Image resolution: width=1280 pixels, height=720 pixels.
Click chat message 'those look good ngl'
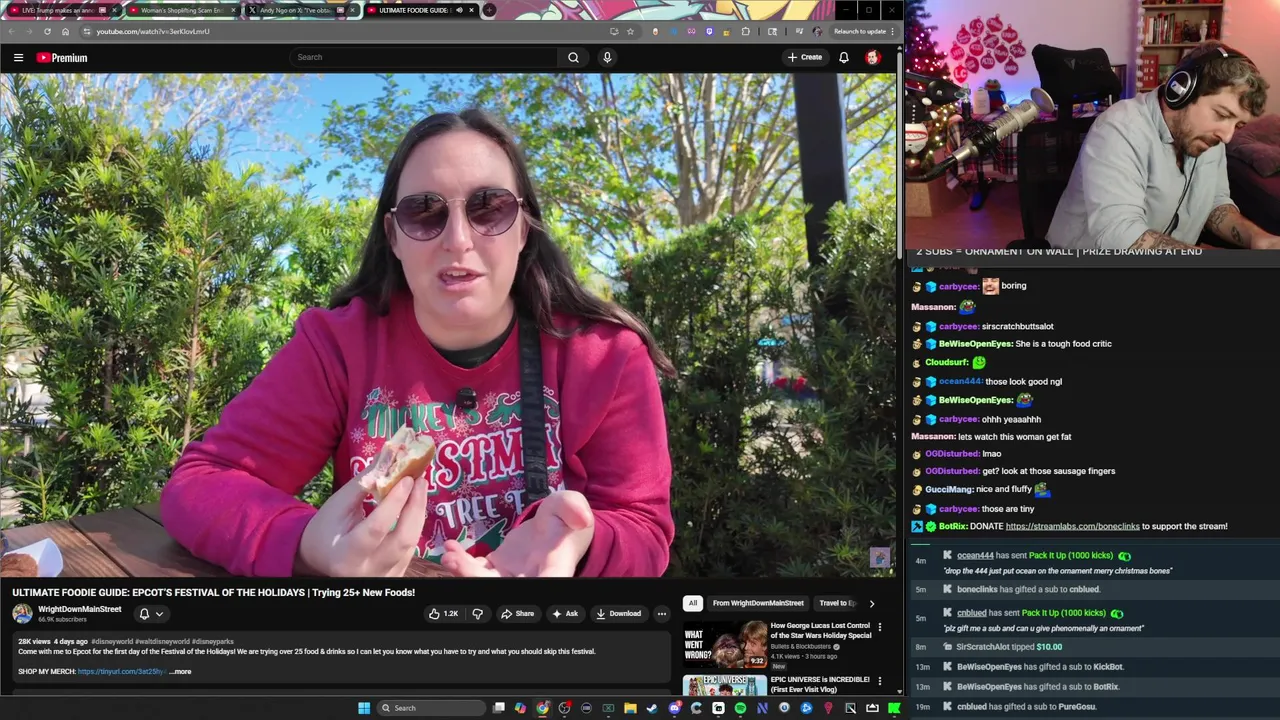click(x=1023, y=381)
